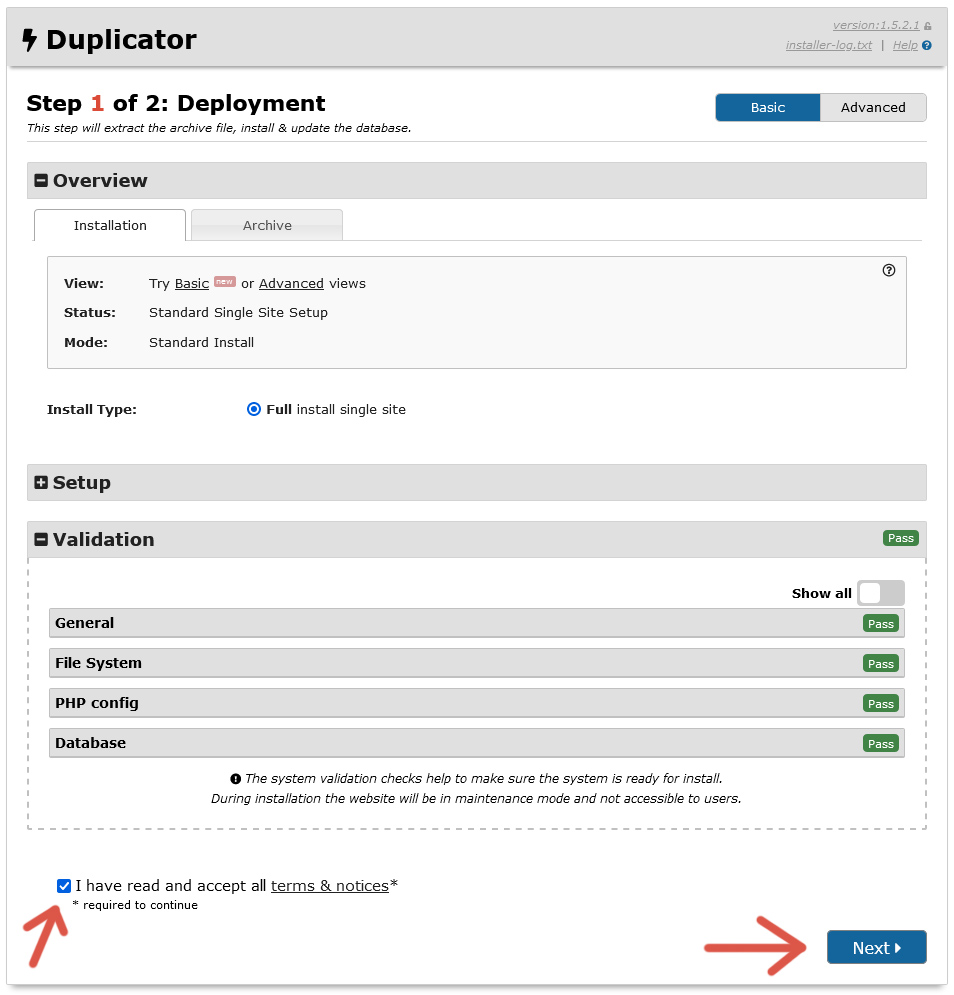Click the '* required to continue' note
Screen dimensions: 954x995
(x=135, y=905)
